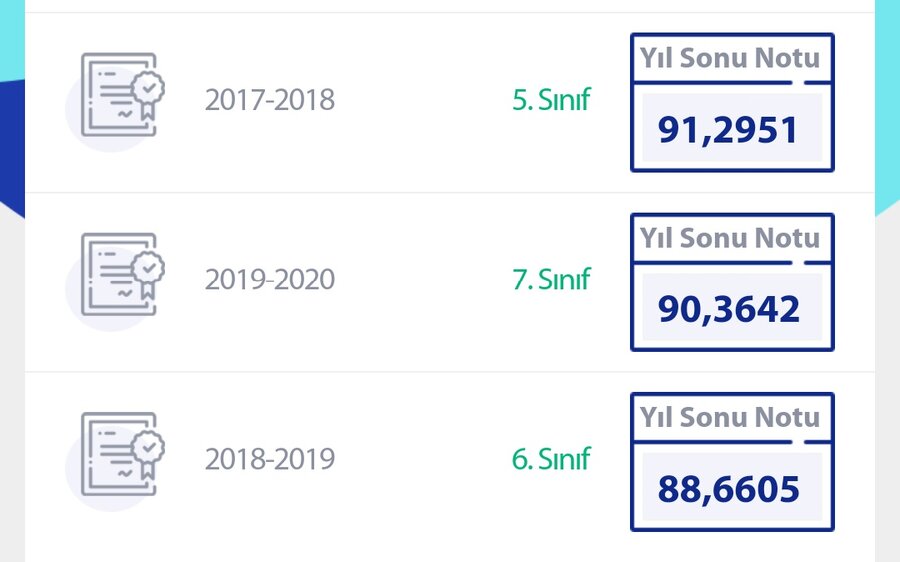
Task: Click Yıl Sonu Notu header above 91,2951
Action: (730, 58)
